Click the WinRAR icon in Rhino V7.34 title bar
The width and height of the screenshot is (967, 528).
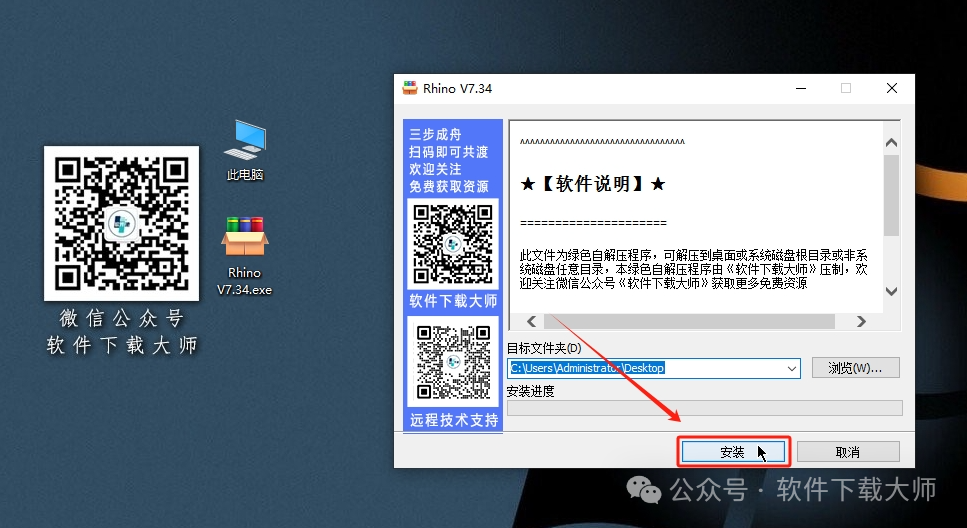click(409, 88)
